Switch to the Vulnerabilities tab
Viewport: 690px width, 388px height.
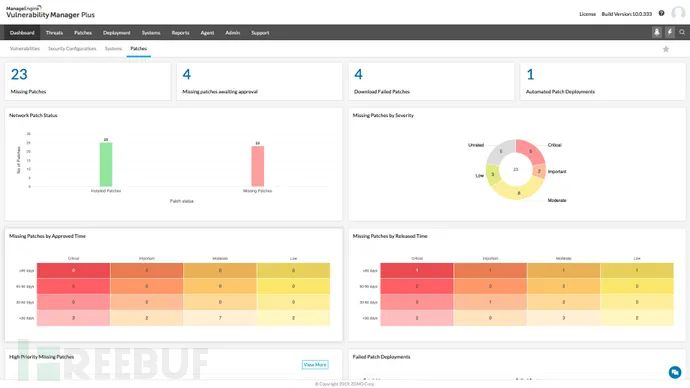point(25,48)
